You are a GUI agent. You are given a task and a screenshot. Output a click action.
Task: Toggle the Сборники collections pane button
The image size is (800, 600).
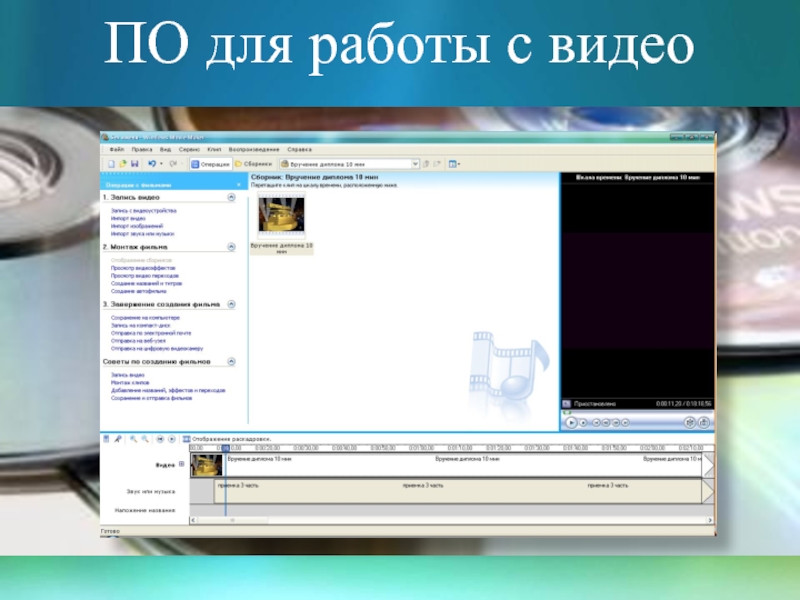click(x=256, y=163)
